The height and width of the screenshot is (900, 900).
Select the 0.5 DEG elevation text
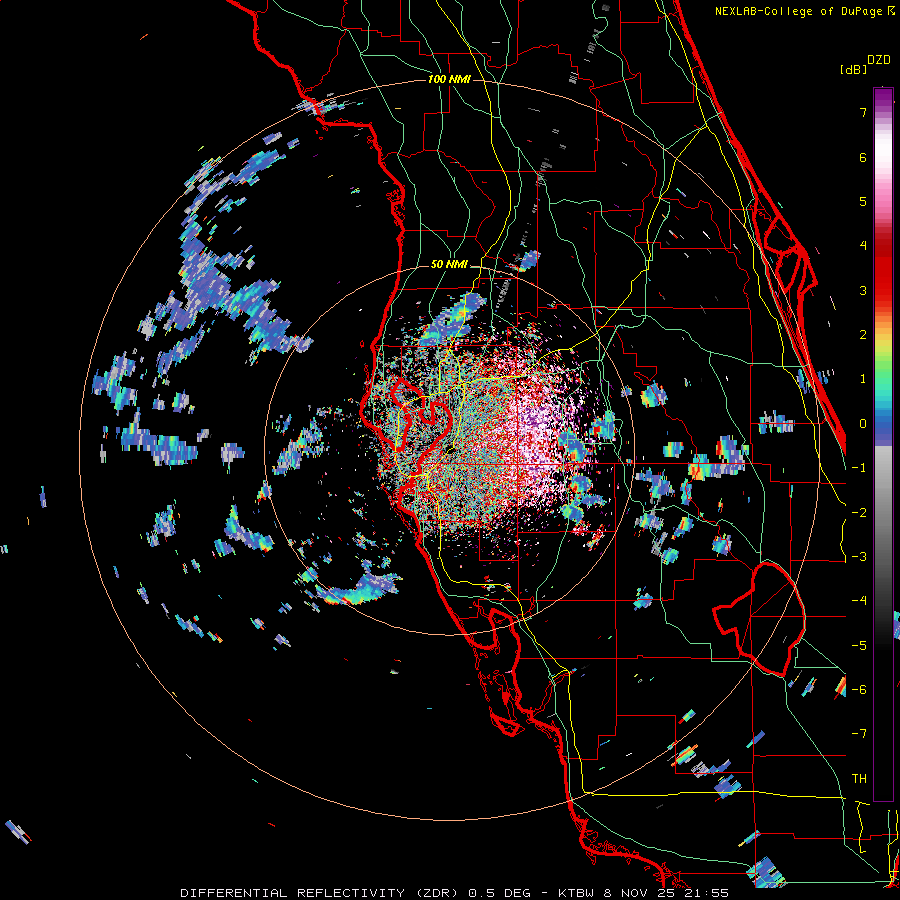click(x=502, y=893)
